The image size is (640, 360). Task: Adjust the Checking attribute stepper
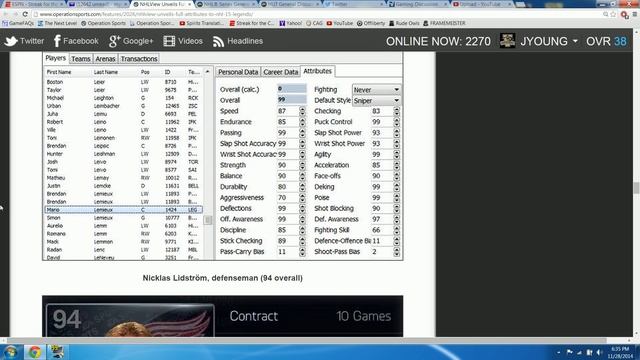click(396, 111)
